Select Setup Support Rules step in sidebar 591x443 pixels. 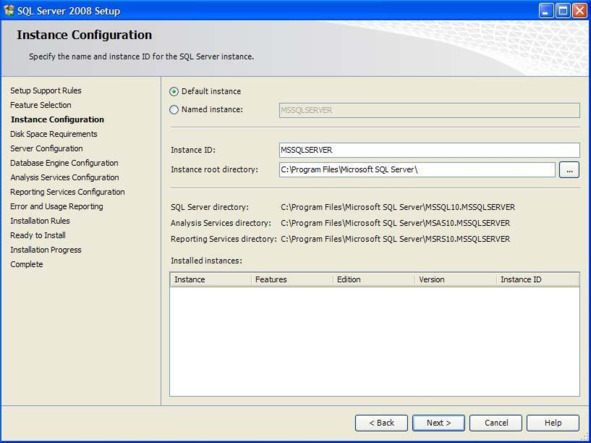coord(46,91)
